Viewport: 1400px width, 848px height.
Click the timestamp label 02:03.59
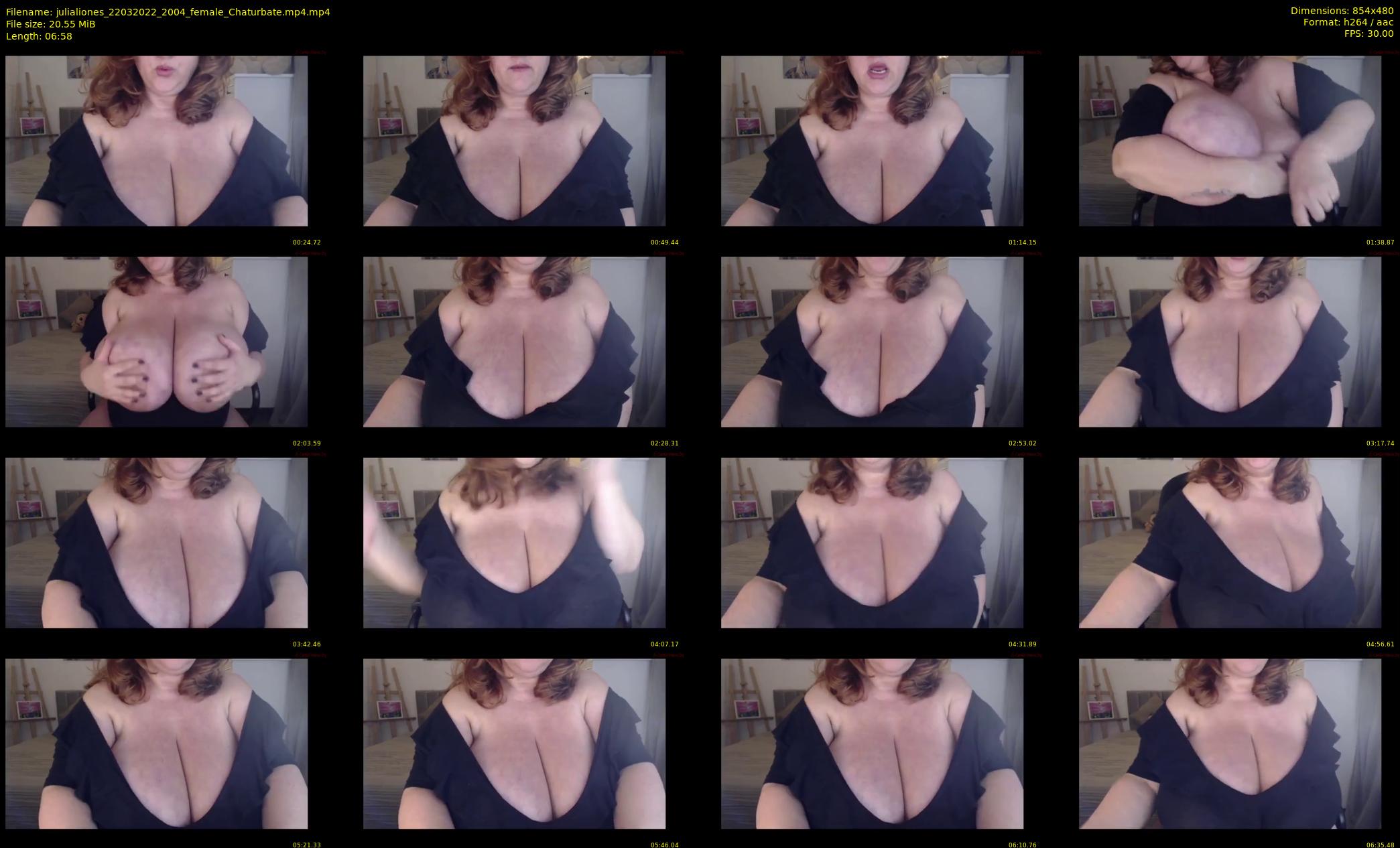coord(307,443)
